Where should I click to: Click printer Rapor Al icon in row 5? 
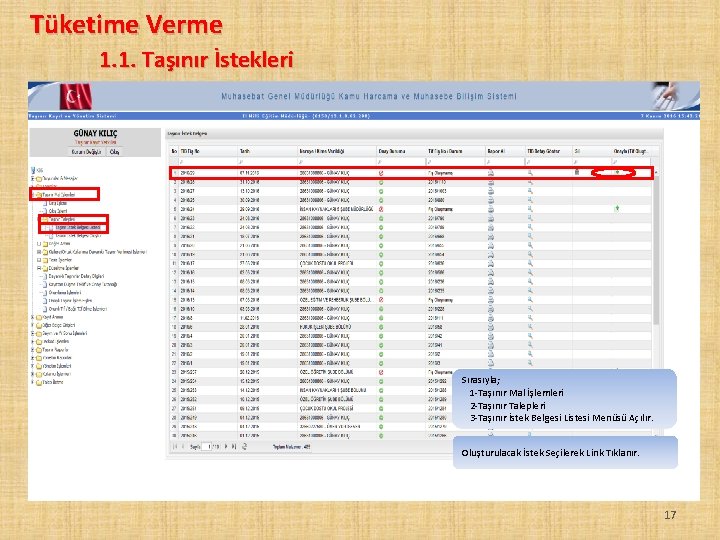point(491,209)
